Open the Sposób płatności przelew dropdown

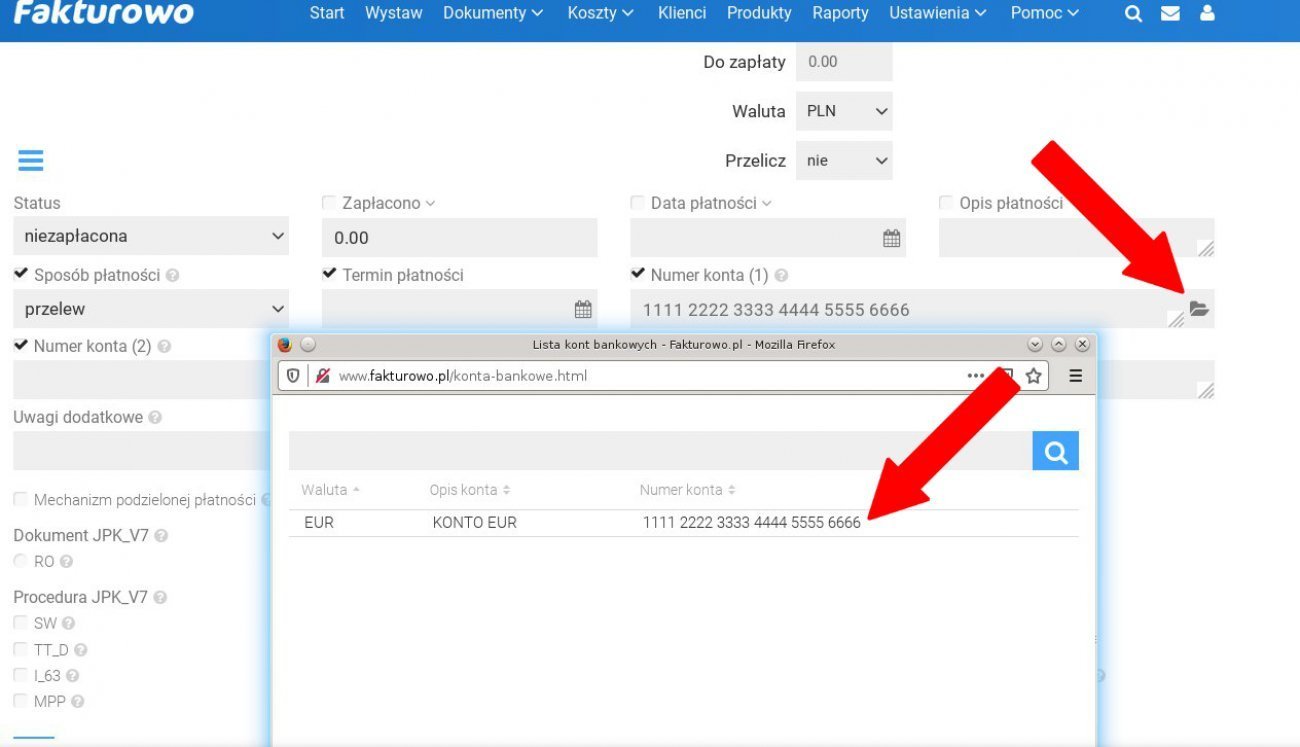coord(150,309)
